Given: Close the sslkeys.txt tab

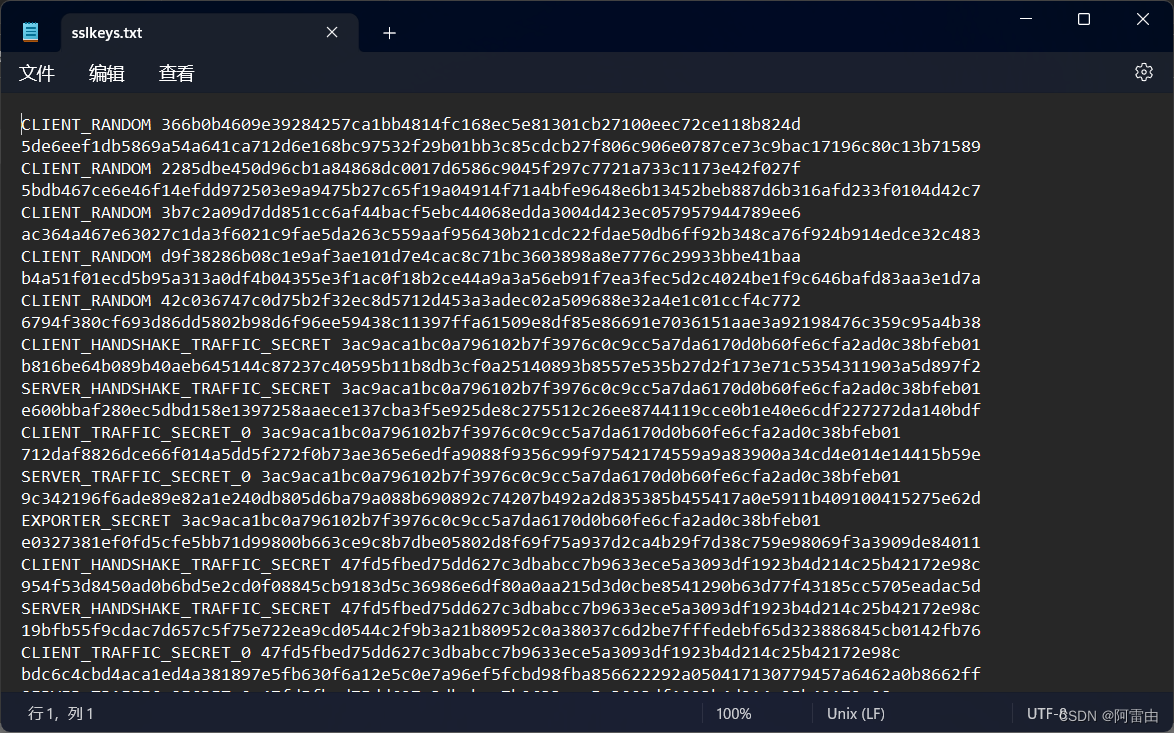Looking at the screenshot, I should [x=332, y=32].
